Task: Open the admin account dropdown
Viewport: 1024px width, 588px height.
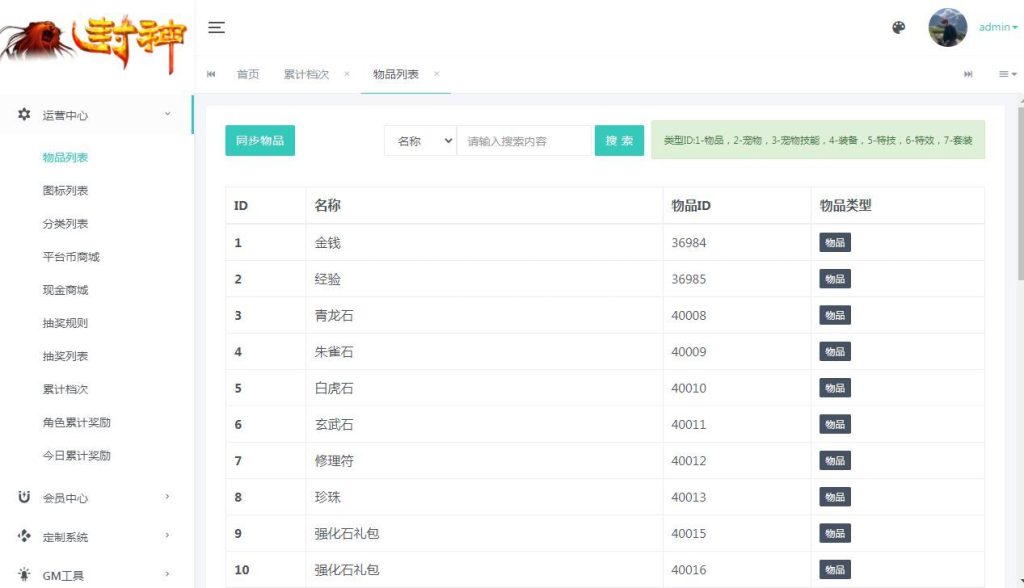Action: click(x=996, y=28)
